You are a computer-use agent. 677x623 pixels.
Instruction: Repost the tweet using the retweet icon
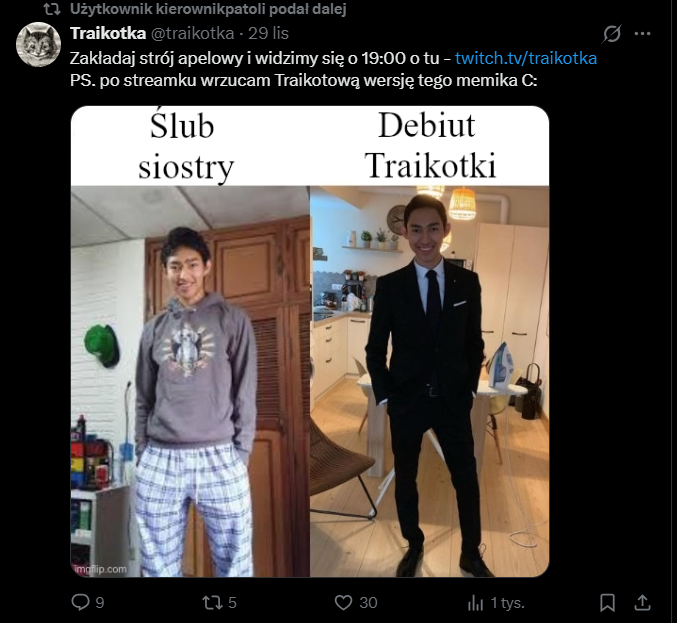212,603
